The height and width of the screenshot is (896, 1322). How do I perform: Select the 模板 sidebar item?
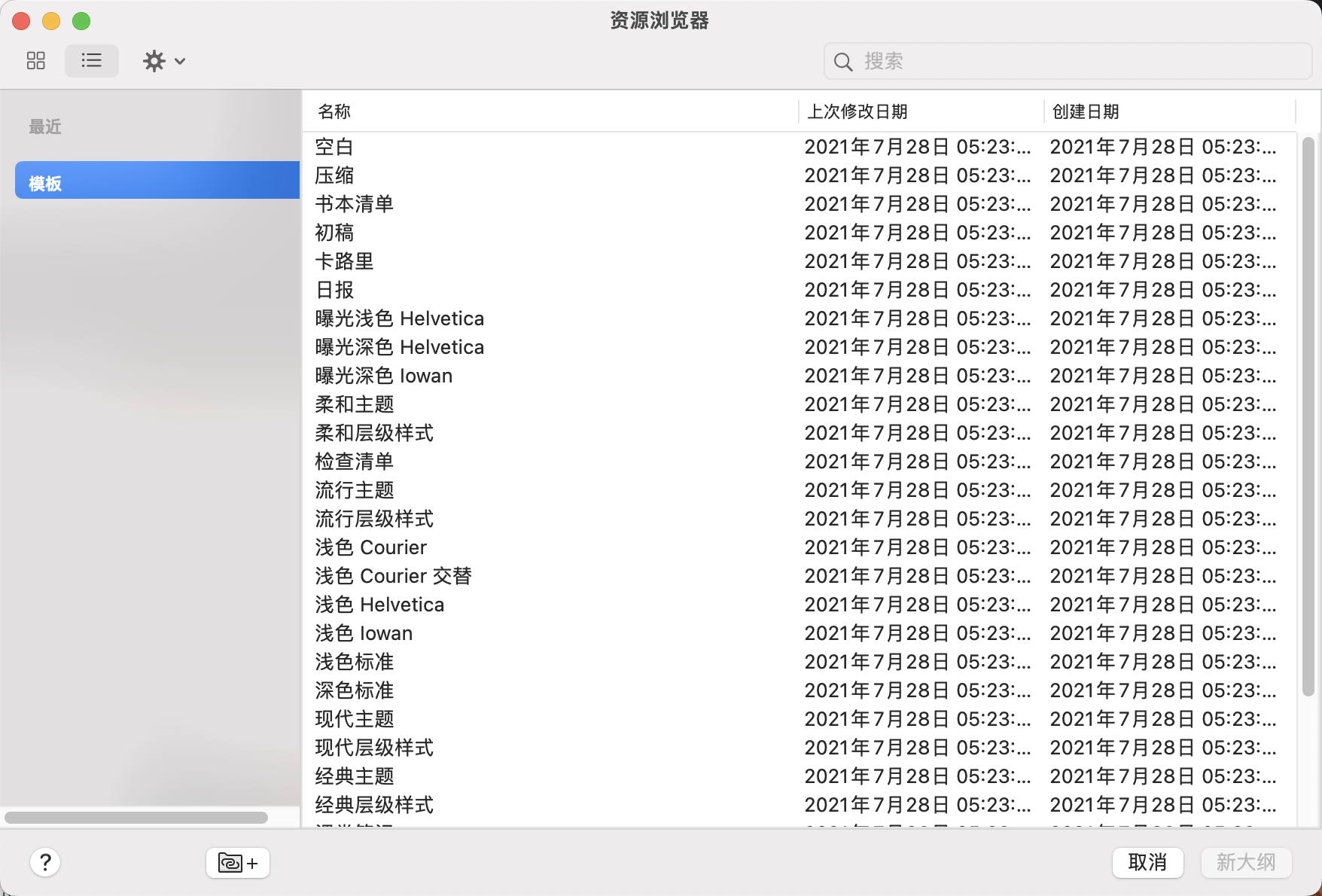tap(157, 180)
